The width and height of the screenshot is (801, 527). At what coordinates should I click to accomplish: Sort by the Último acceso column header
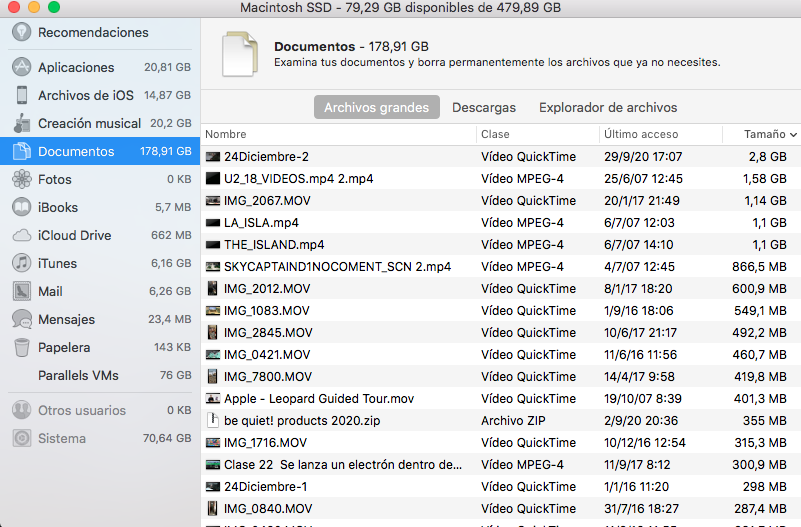[641, 134]
